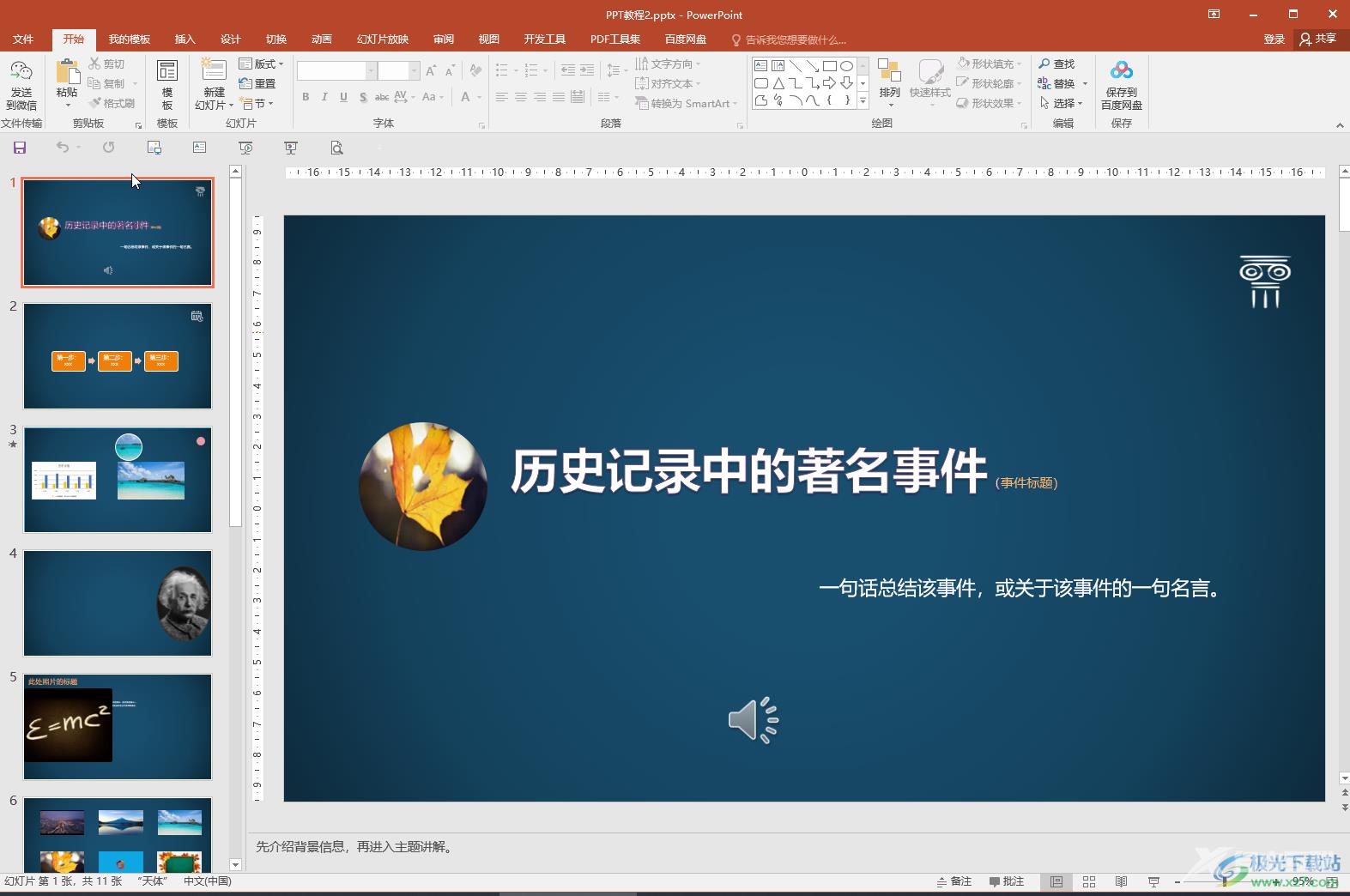Image resolution: width=1350 pixels, height=896 pixels.
Task: Click the zoom slider handle
Action: (1225, 881)
